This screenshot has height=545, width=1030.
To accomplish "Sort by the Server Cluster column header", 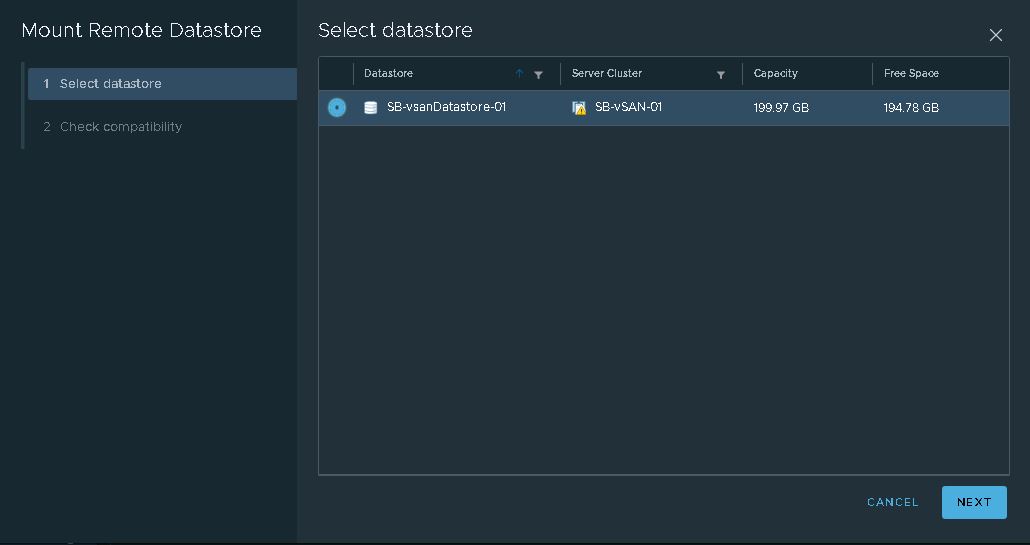I will coord(606,73).
